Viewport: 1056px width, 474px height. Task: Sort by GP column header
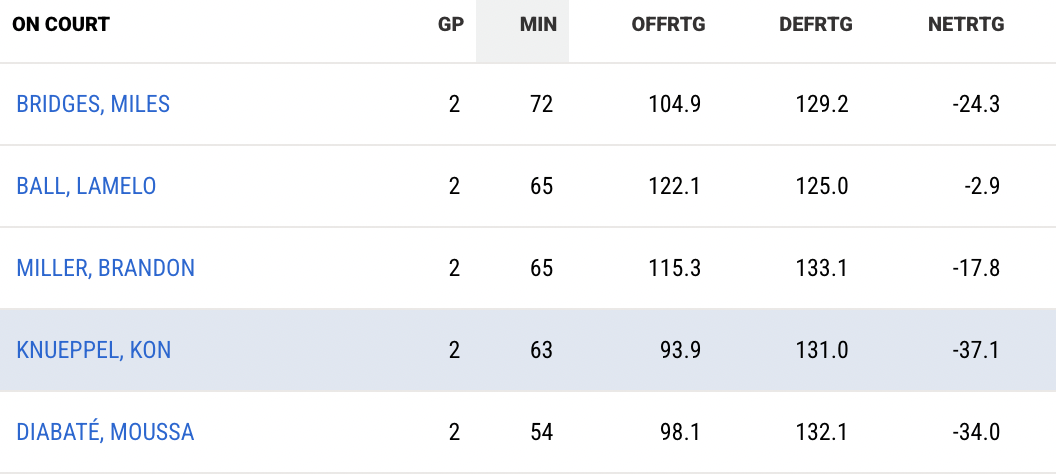pos(451,25)
